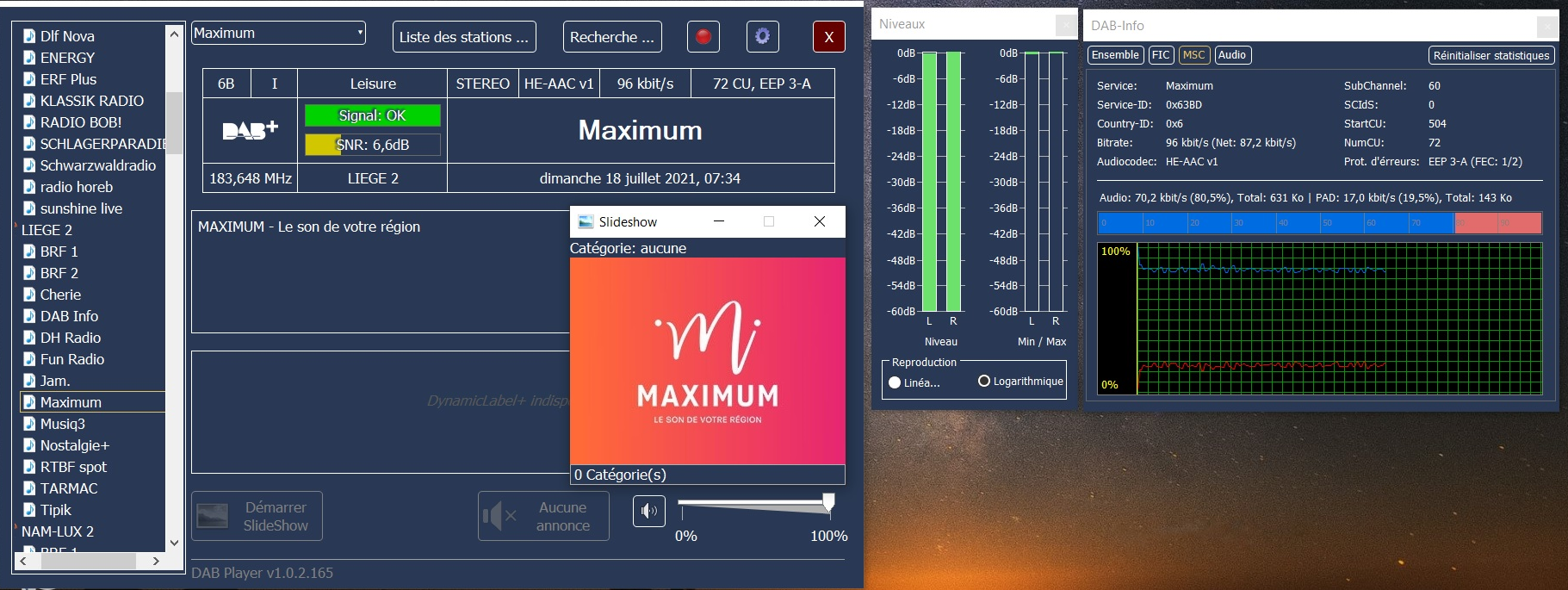1568x590 pixels.
Task: Switch to the Ensemble tab in DAB-Info
Action: tap(1115, 55)
